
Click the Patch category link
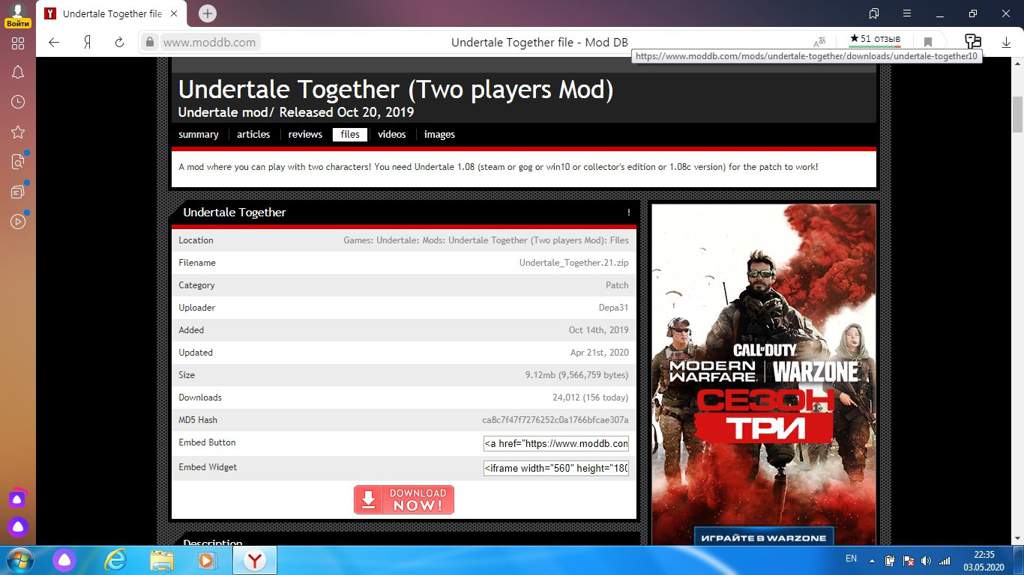(616, 286)
